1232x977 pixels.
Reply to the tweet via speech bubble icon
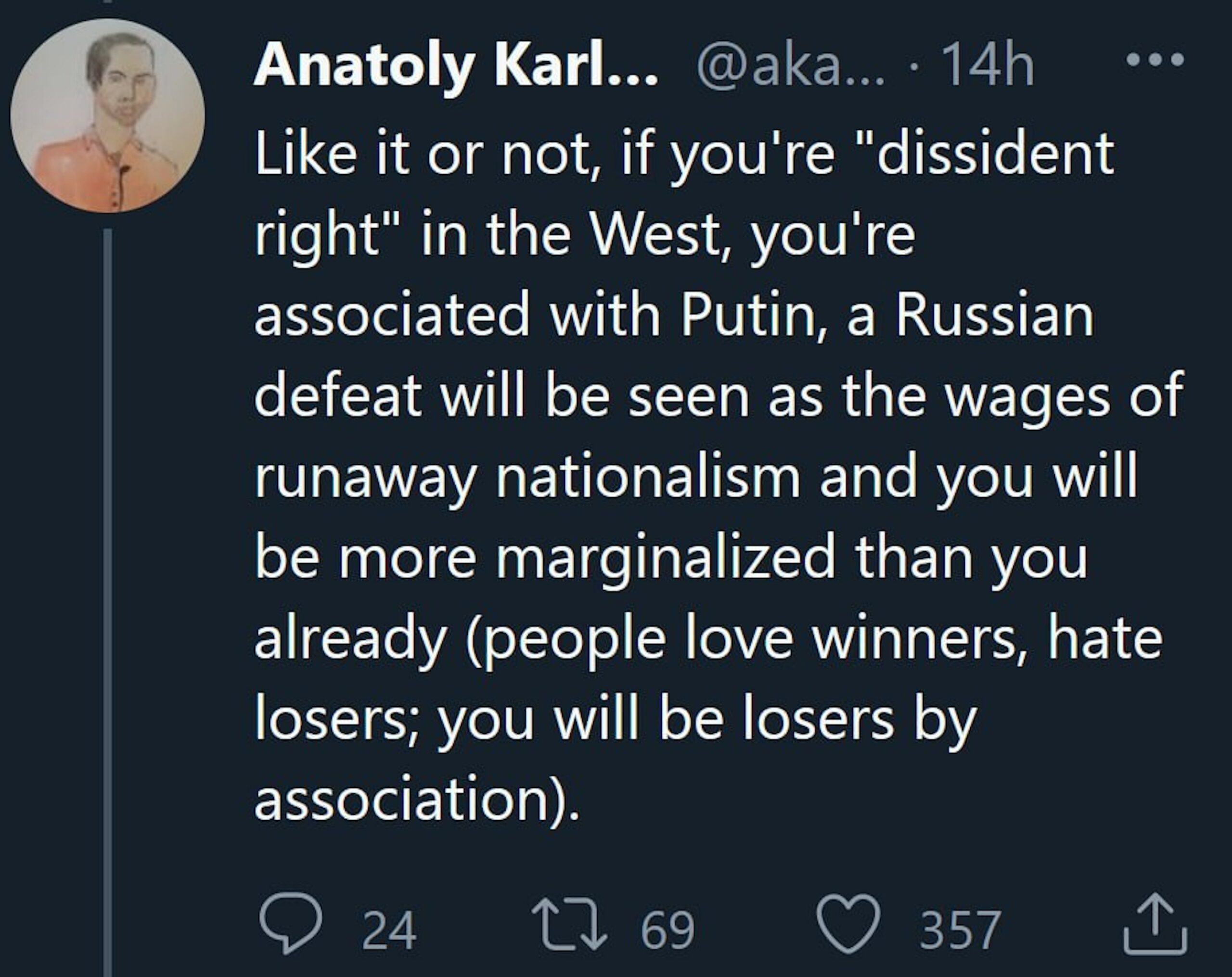coord(290,930)
